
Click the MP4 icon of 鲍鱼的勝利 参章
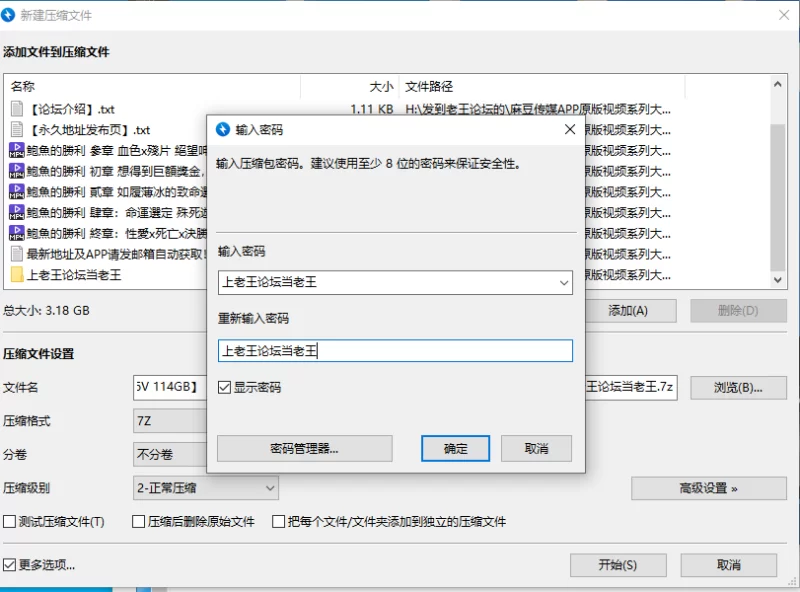(16, 151)
